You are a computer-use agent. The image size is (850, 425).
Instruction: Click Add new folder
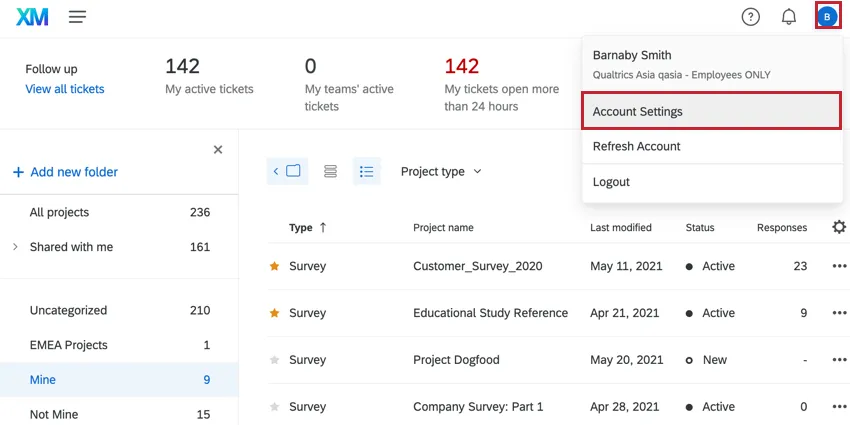pos(65,172)
